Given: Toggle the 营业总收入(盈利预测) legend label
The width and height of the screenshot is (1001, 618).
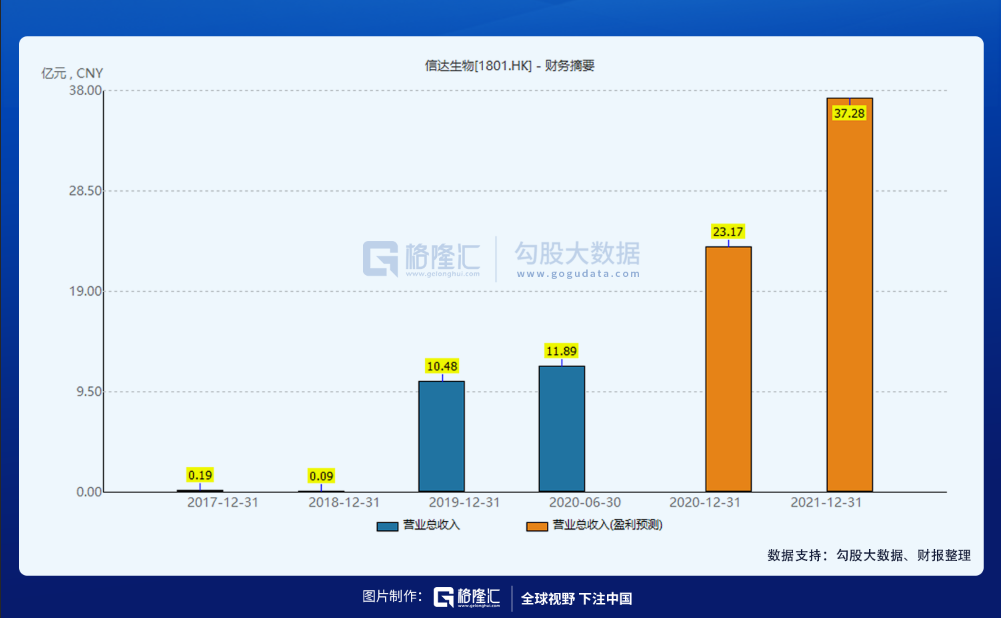Looking at the screenshot, I should pos(607,525).
